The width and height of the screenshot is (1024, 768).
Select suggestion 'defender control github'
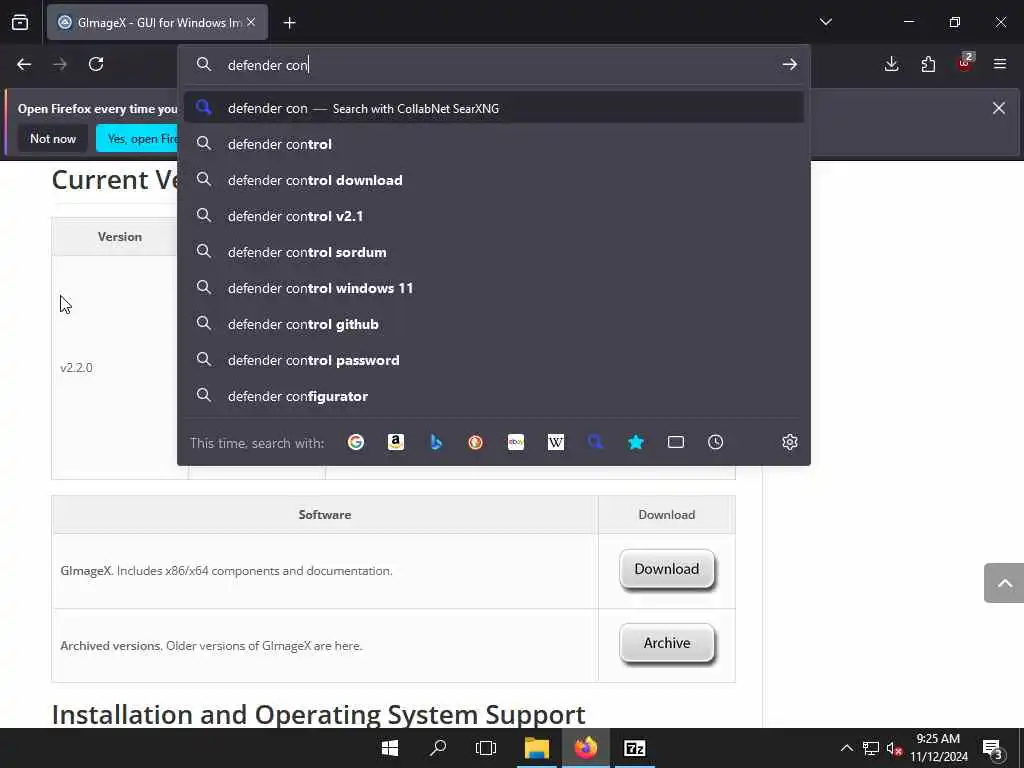click(494, 324)
